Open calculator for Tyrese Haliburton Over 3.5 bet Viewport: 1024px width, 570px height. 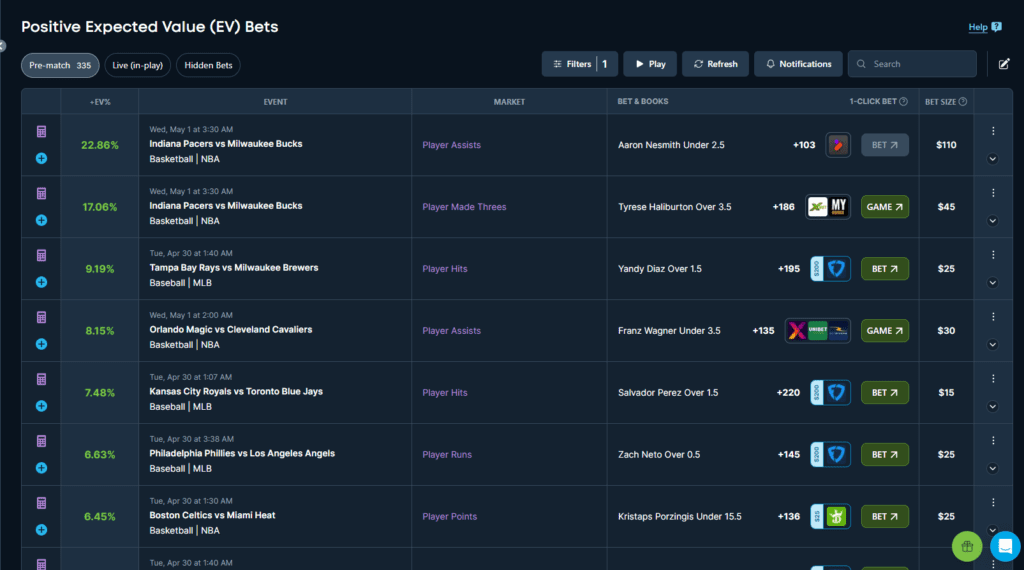pos(41,194)
